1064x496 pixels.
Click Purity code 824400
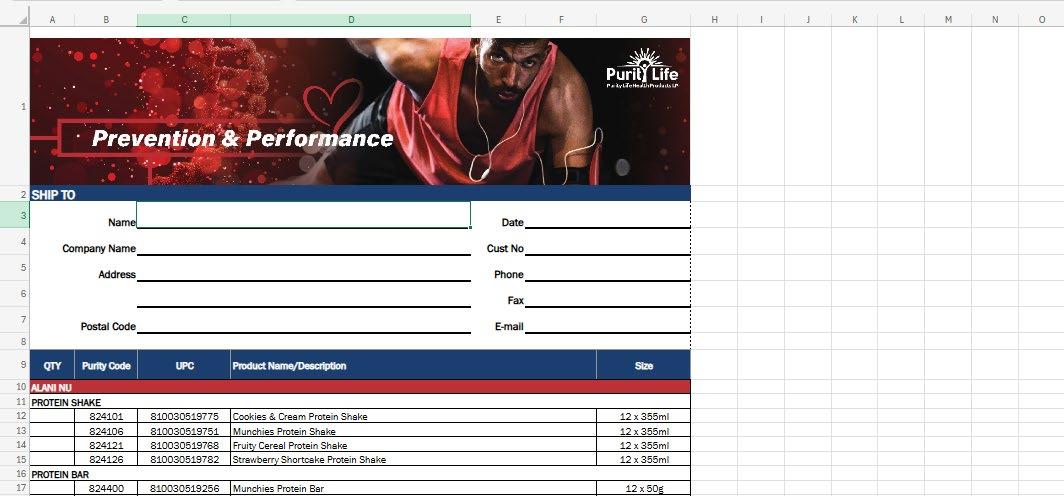tap(106, 488)
